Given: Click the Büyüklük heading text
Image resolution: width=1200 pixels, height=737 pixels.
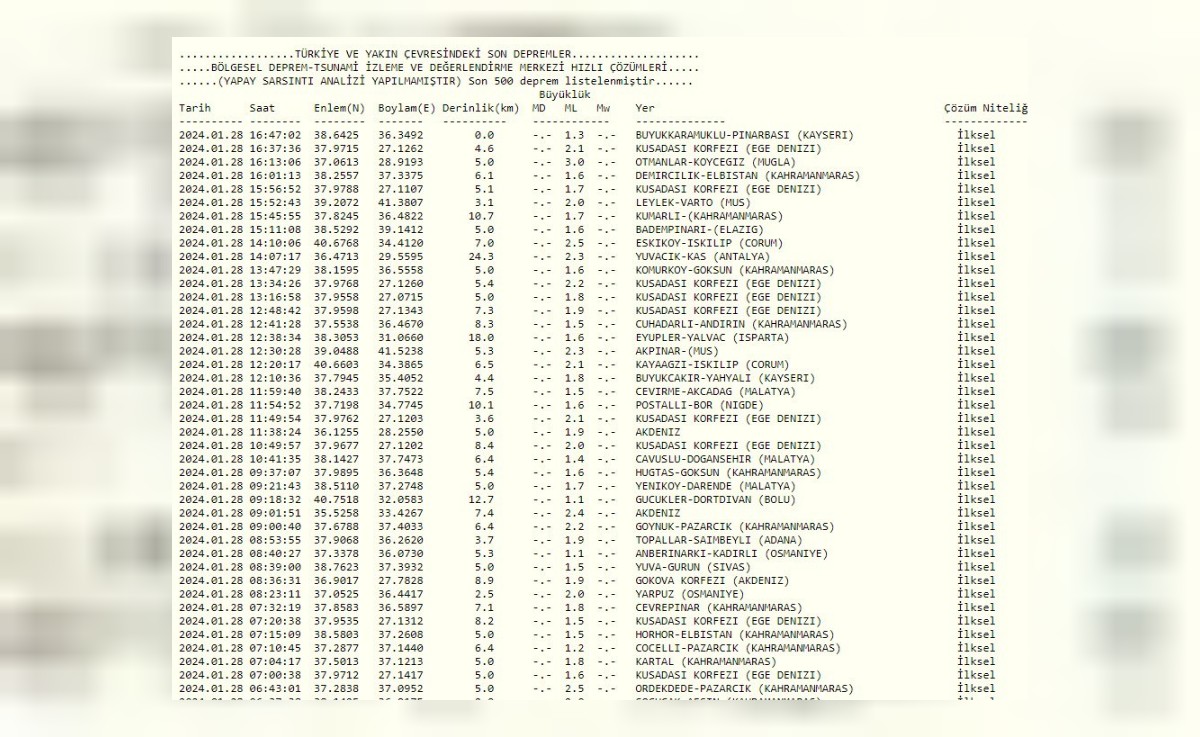Looking at the screenshot, I should [x=565, y=95].
